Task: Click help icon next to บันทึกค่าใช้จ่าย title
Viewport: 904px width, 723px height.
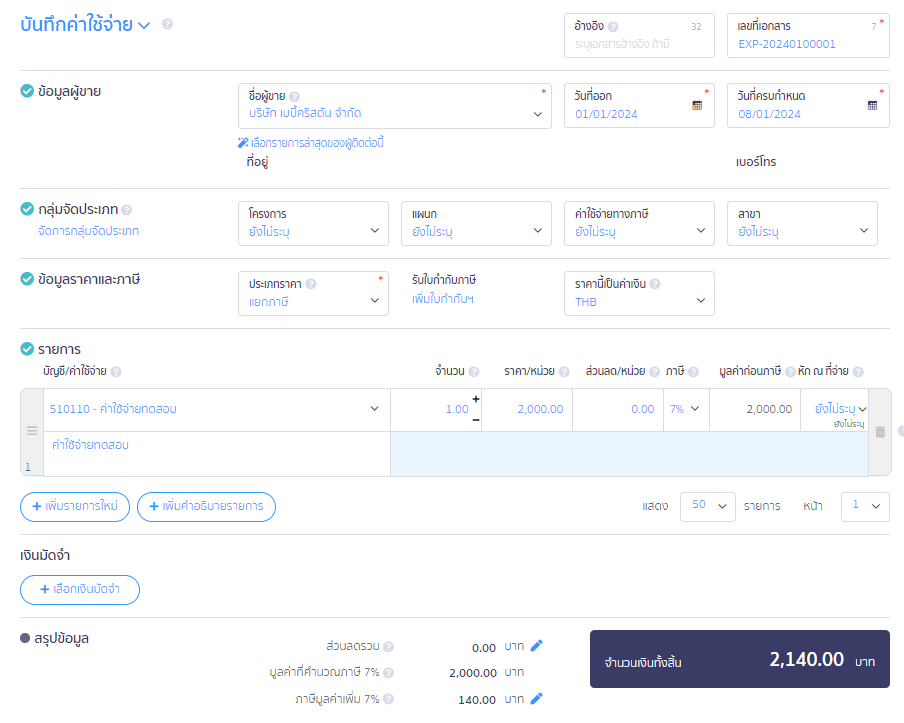Action: 167,24
